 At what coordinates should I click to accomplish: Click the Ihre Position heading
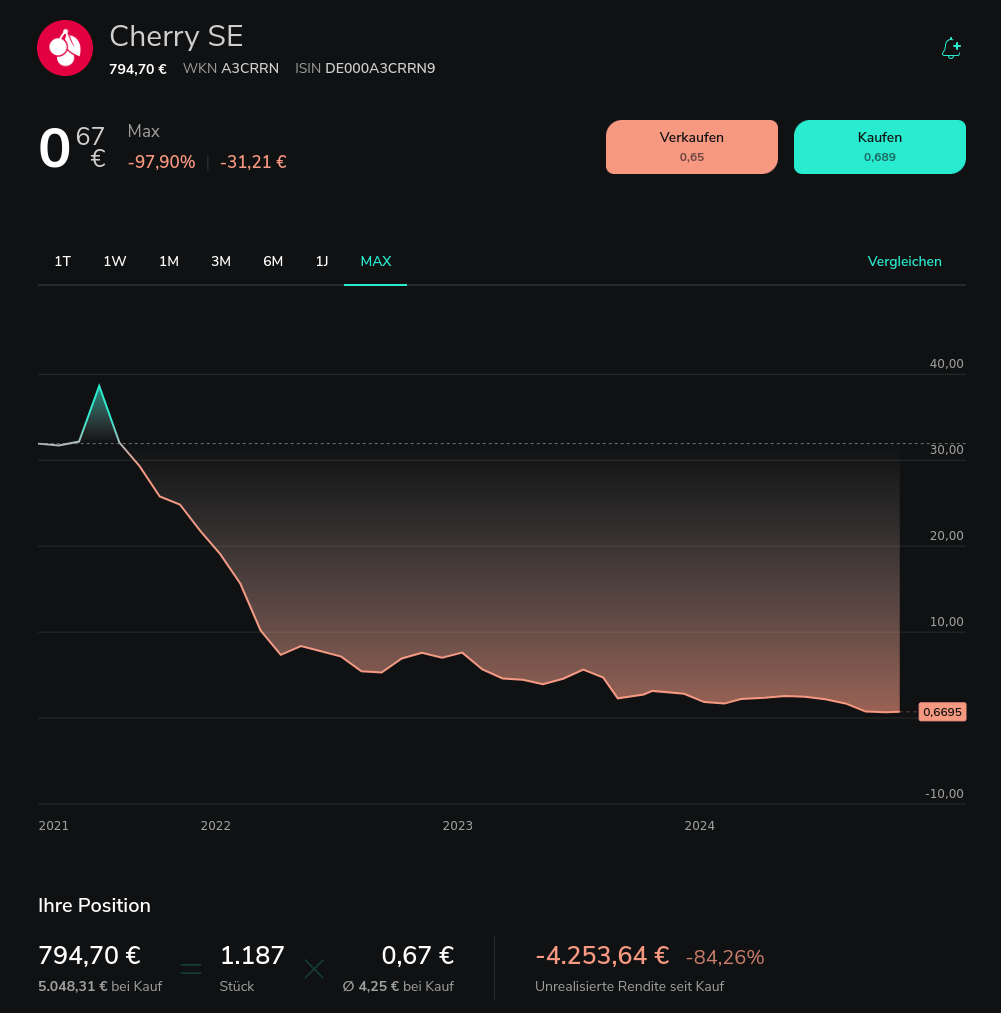point(94,905)
